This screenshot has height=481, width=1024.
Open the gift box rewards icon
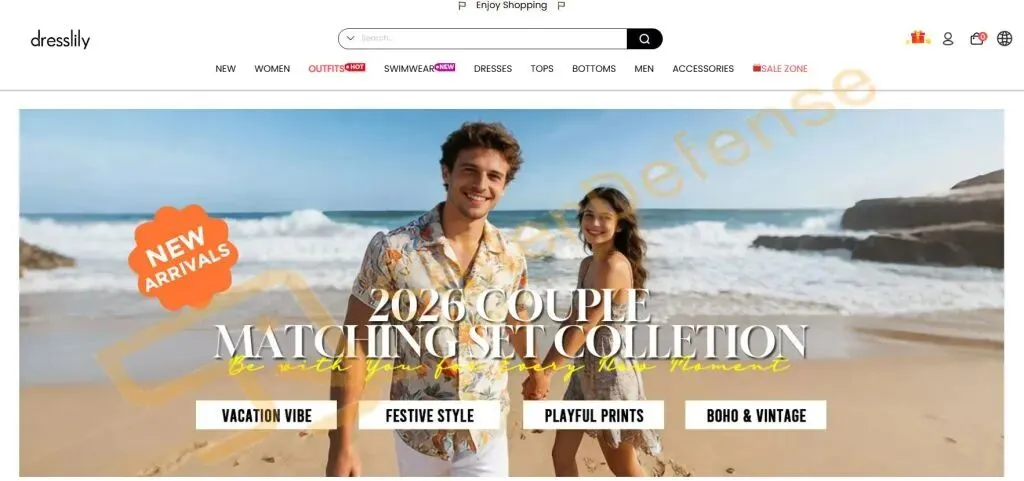[918, 38]
